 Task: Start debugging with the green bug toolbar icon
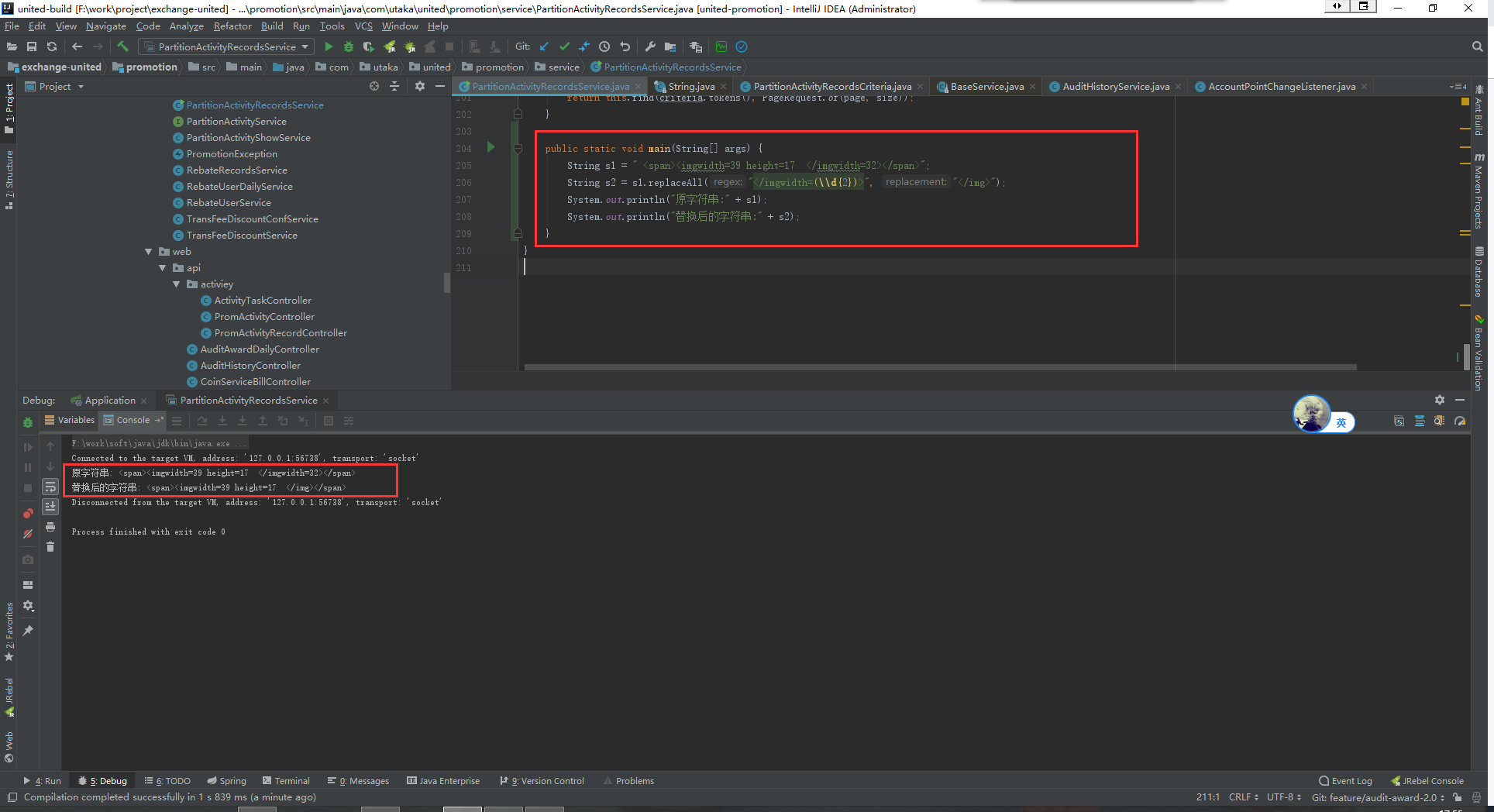point(349,46)
